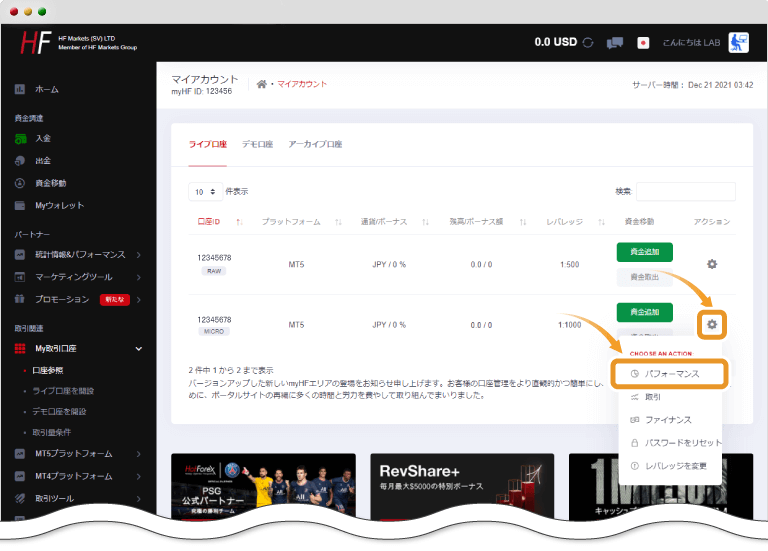768x551 pixels.
Task: Click the 検索 search field
Action: coord(685,191)
